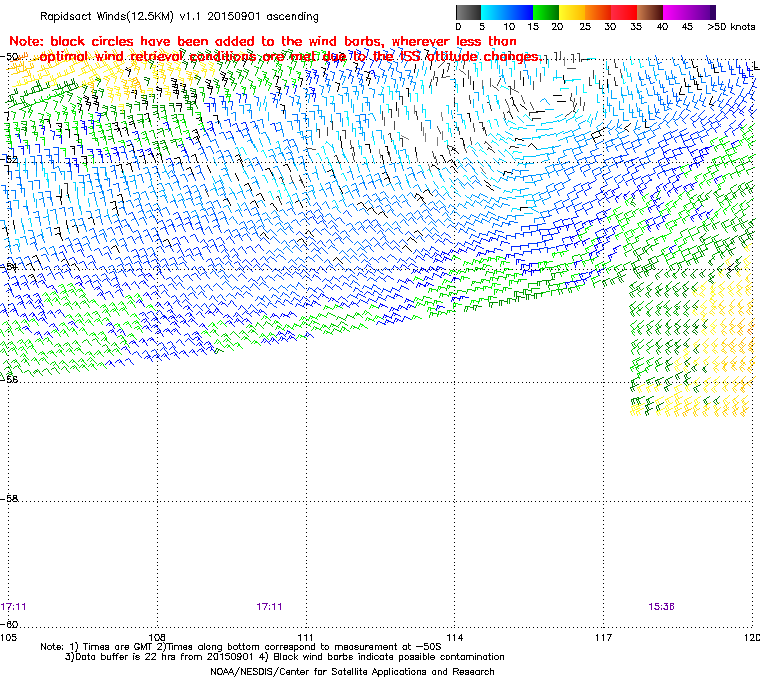760x688 pixels.
Task: Click the '-60' latitude axis label
Action: (9, 624)
